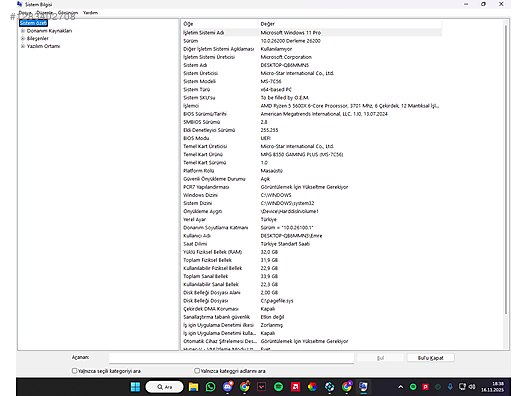Viewport: 528px width, 396px height.
Task: Select the Sistem Modeli row
Action: (x=311, y=81)
